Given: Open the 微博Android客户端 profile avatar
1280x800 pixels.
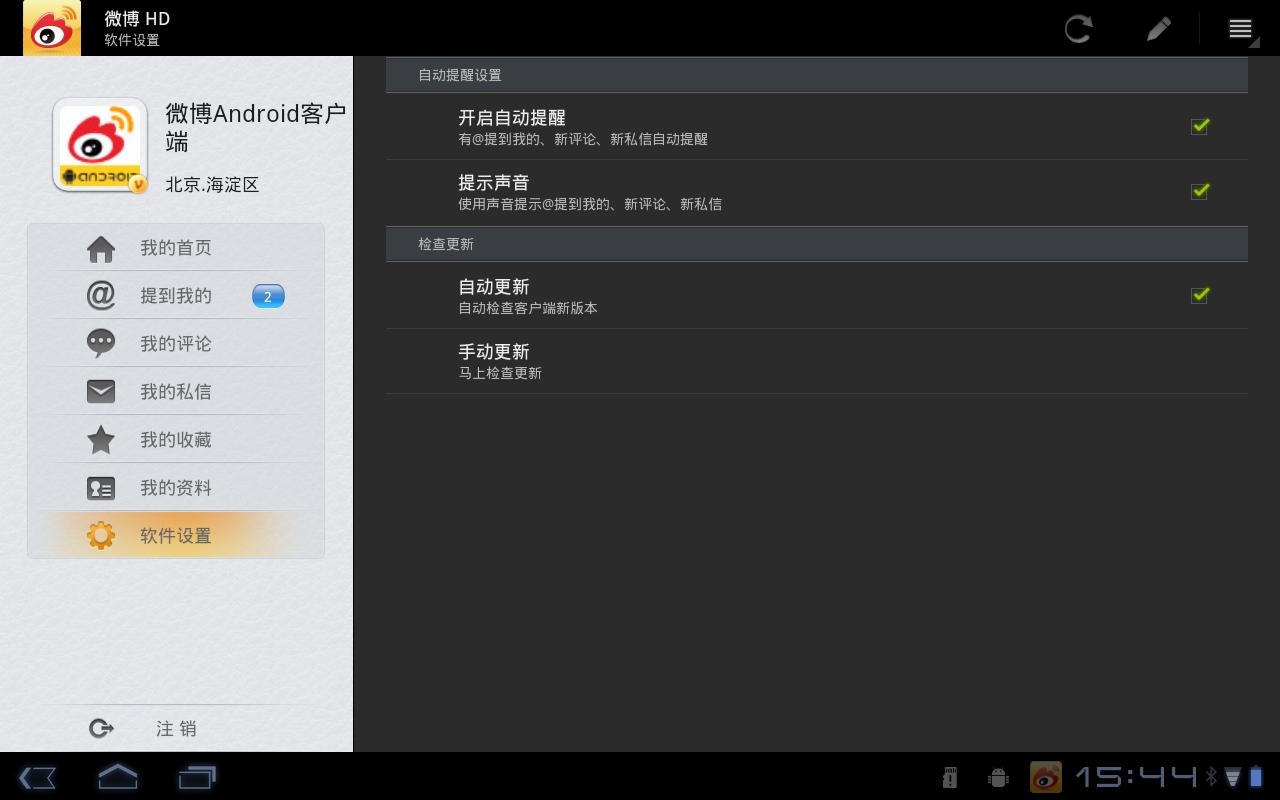Looking at the screenshot, I should (x=100, y=145).
